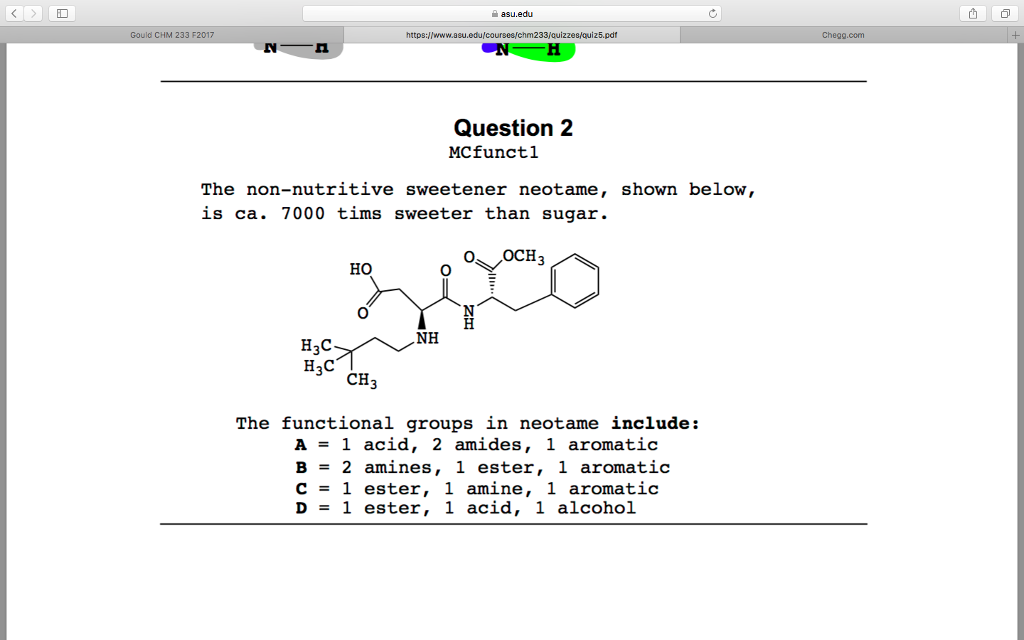Screen dimensions: 1024x640
Task: Open a new tab with the plus button
Action: tap(1015, 33)
